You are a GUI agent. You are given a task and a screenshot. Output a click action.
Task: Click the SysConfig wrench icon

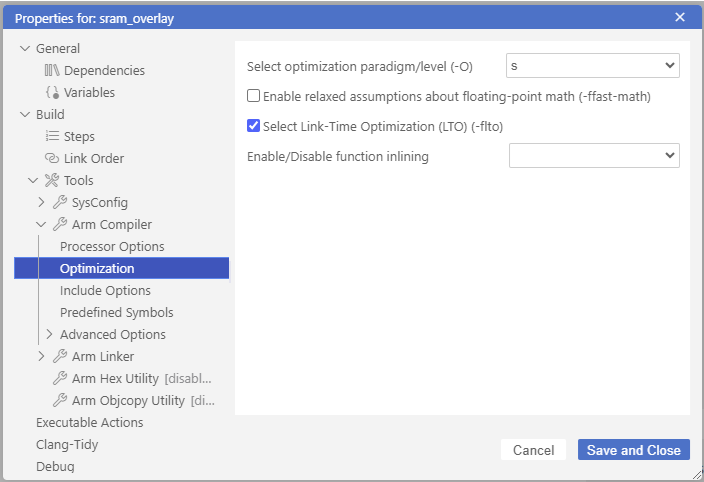[x=60, y=202]
